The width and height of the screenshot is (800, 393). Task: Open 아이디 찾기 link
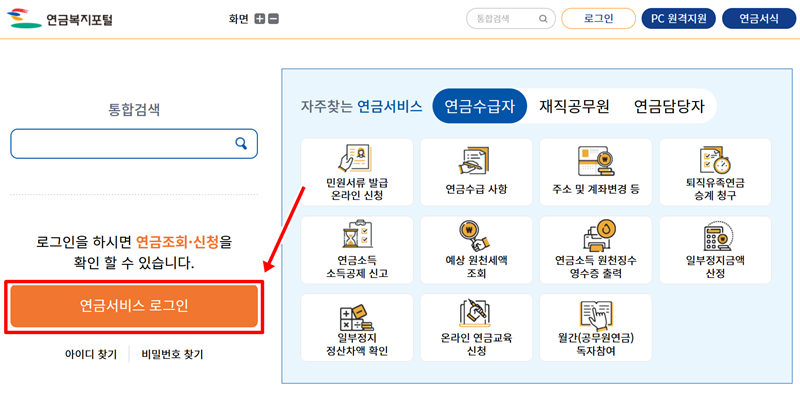90,354
